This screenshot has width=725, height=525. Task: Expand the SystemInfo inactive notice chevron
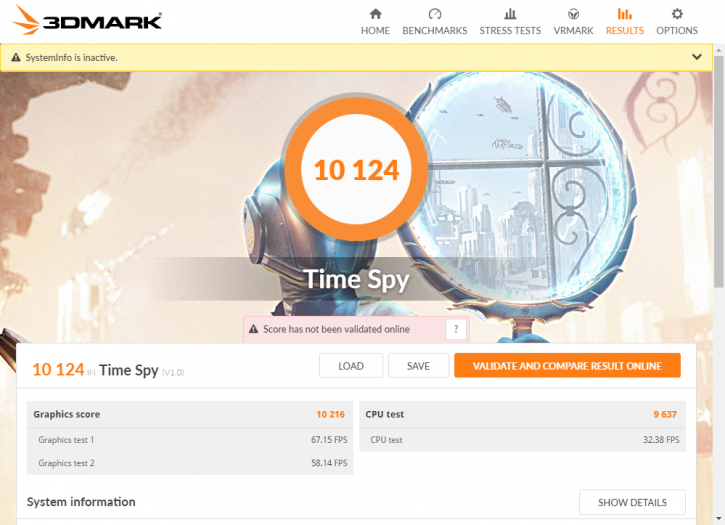tap(696, 57)
